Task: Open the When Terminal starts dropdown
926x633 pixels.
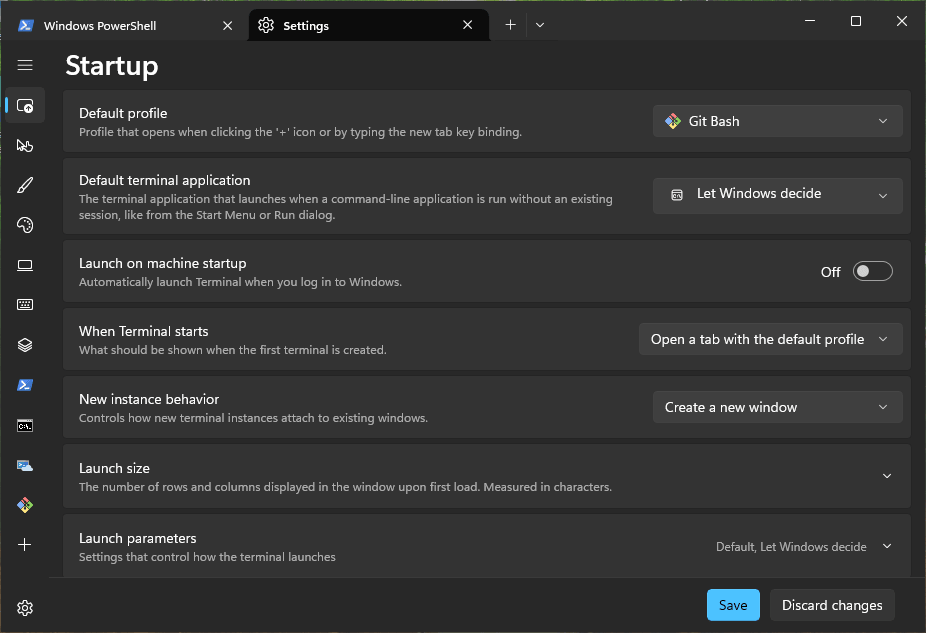Action: (770, 339)
